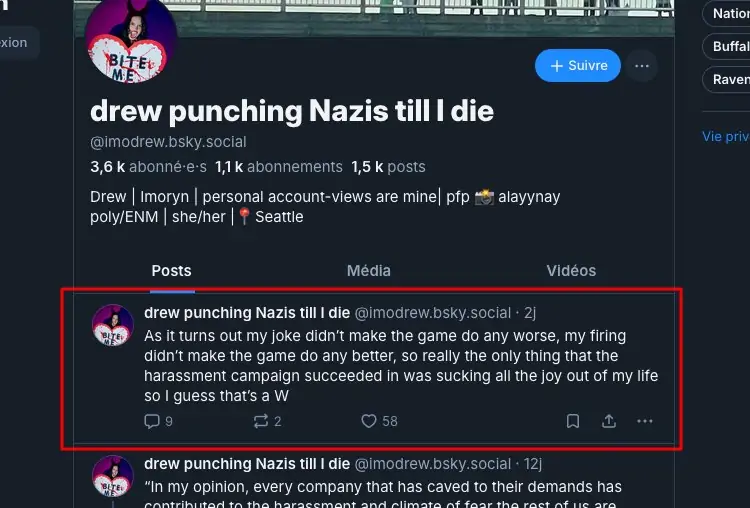Switch to the Média tab
Image resolution: width=750 pixels, height=508 pixels.
pyautogui.click(x=368, y=271)
